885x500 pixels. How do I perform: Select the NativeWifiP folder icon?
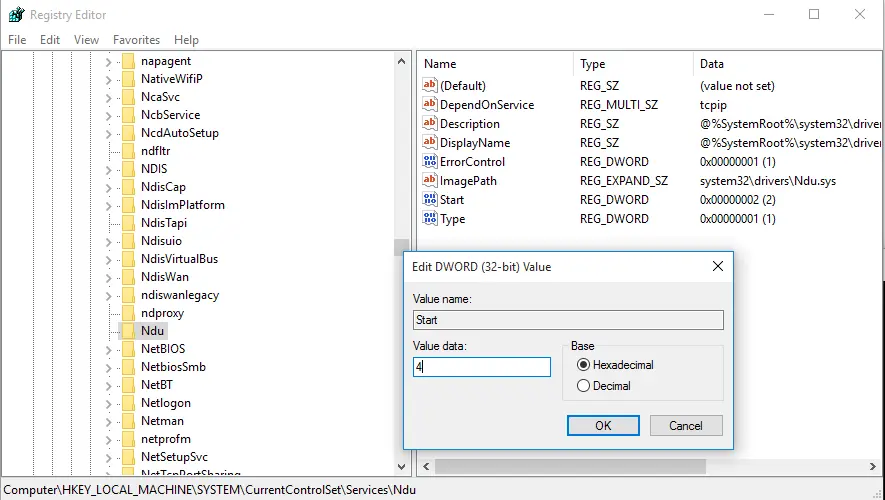(129, 79)
